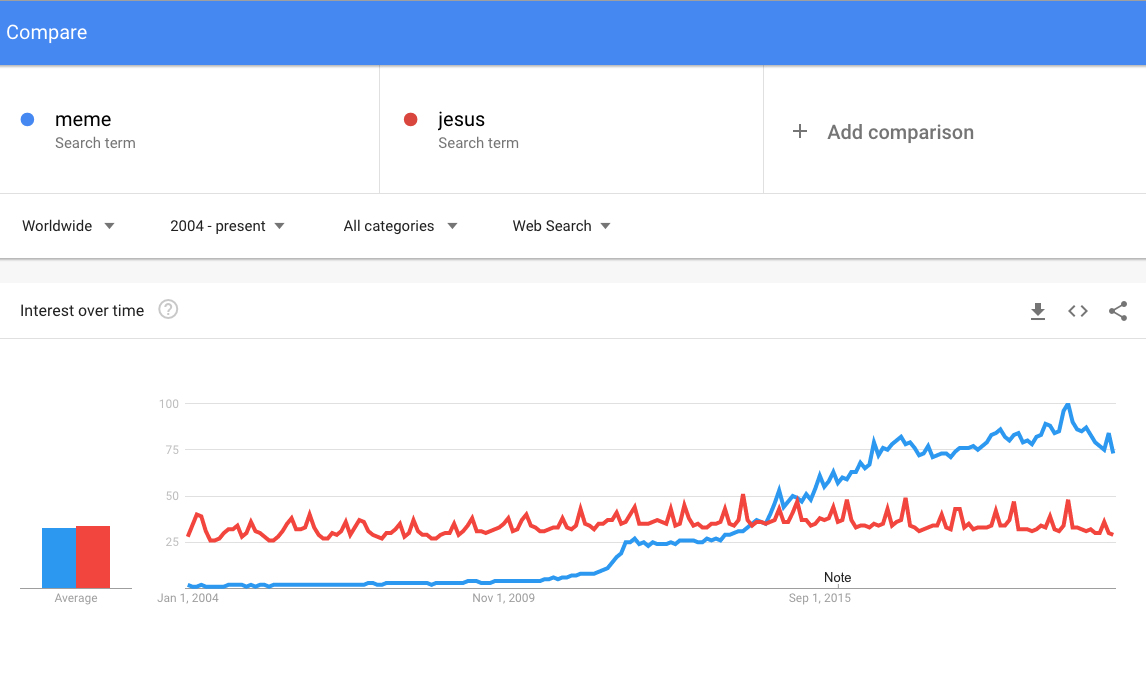Share the interest over time chart
Viewport: 1146px width, 673px height.
[x=1117, y=311]
